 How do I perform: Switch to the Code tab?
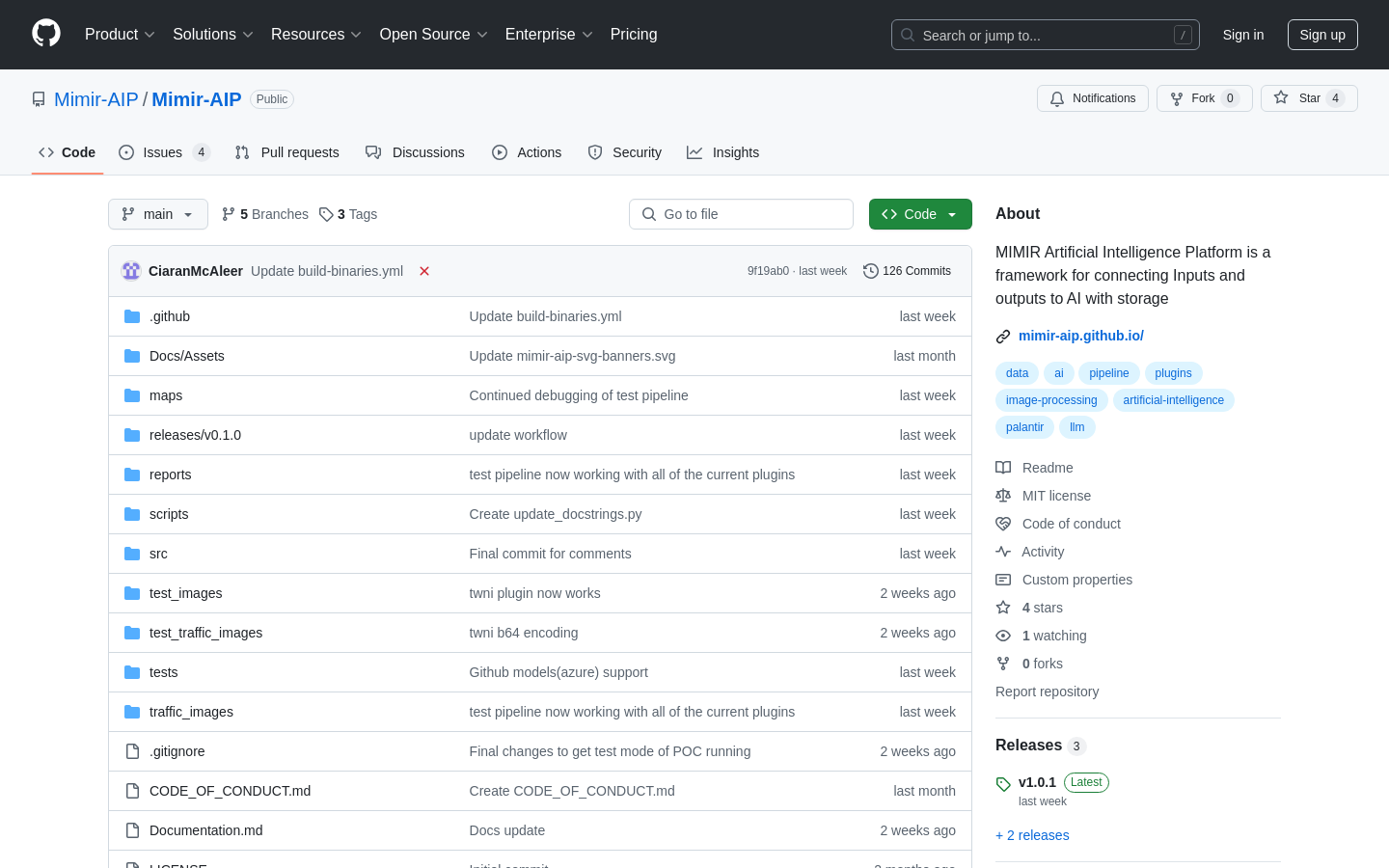[x=68, y=152]
